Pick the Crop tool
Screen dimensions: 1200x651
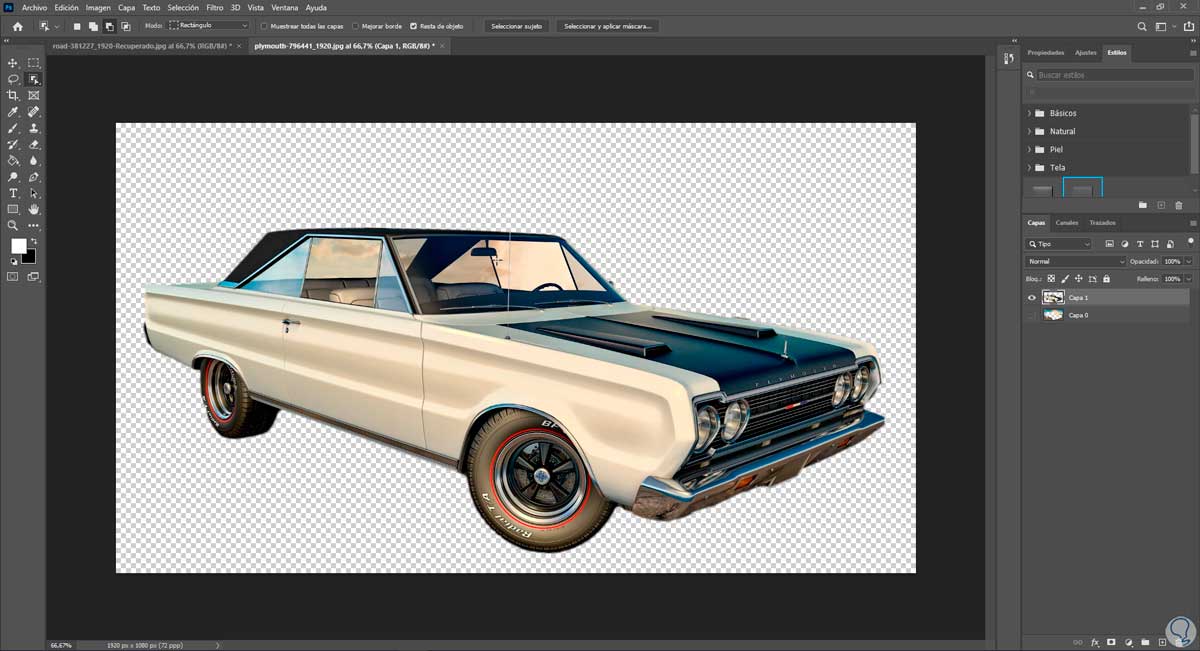pyautogui.click(x=13, y=95)
